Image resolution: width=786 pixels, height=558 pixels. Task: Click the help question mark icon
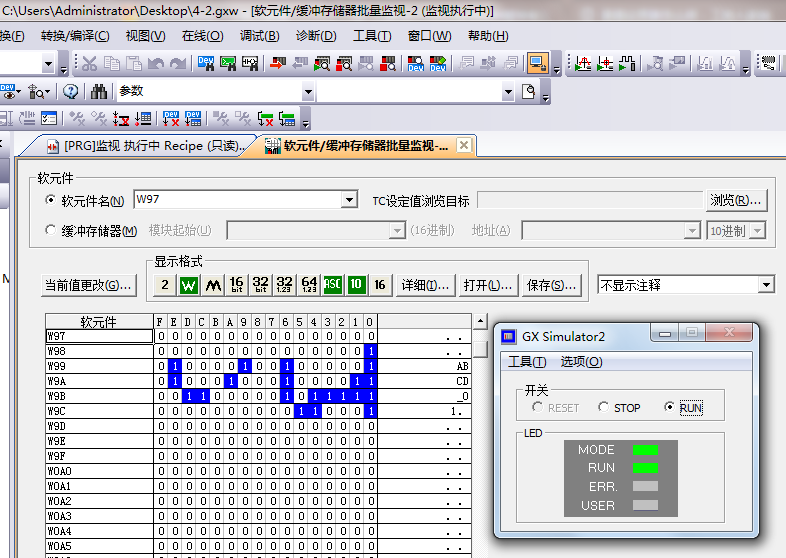click(x=71, y=92)
